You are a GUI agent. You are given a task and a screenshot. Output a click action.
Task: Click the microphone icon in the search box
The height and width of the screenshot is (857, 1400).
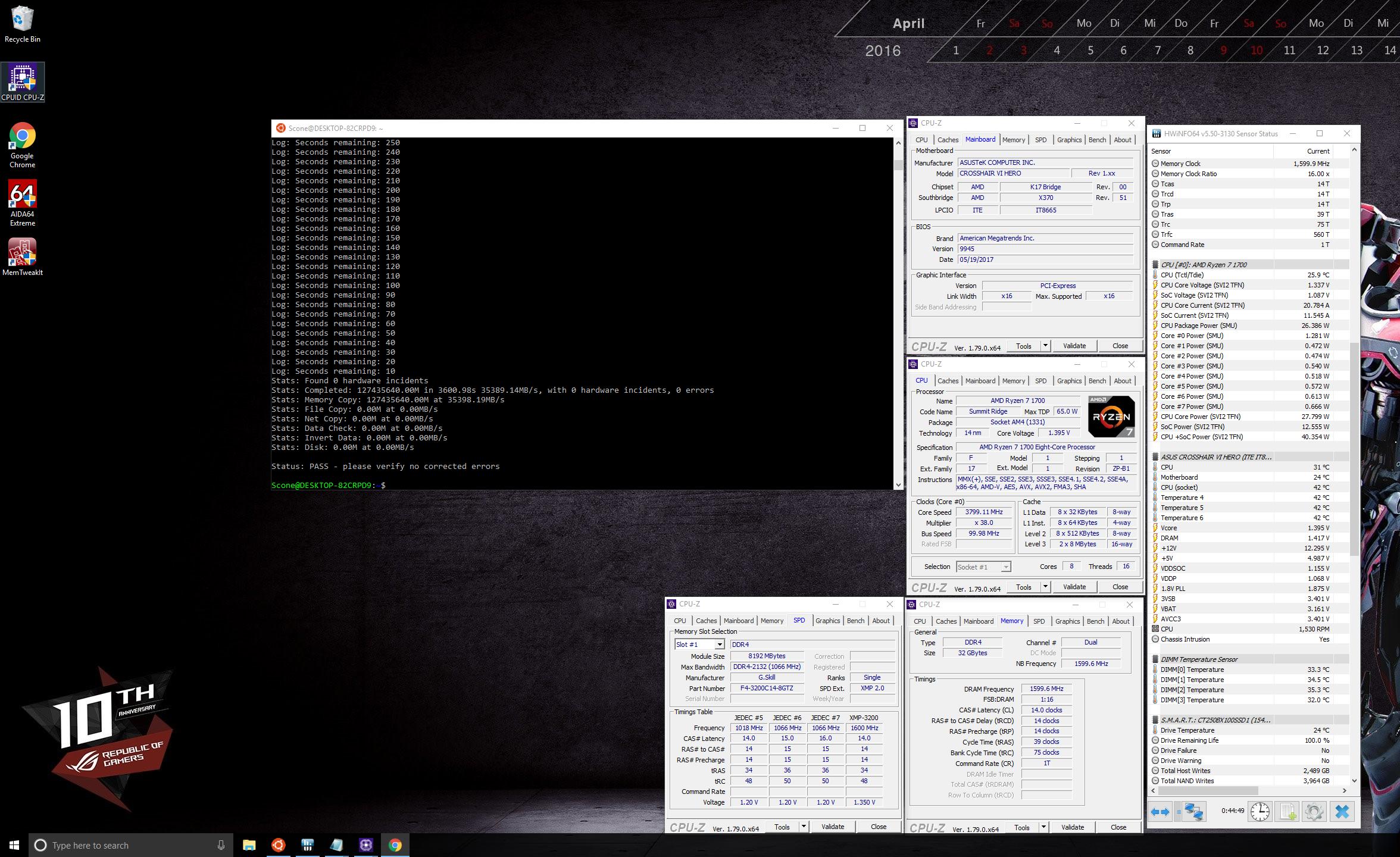[221, 845]
